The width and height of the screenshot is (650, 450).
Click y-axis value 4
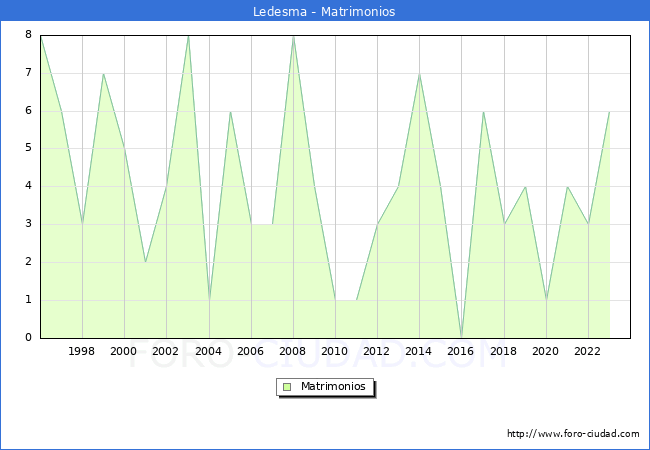pyautogui.click(x=28, y=185)
